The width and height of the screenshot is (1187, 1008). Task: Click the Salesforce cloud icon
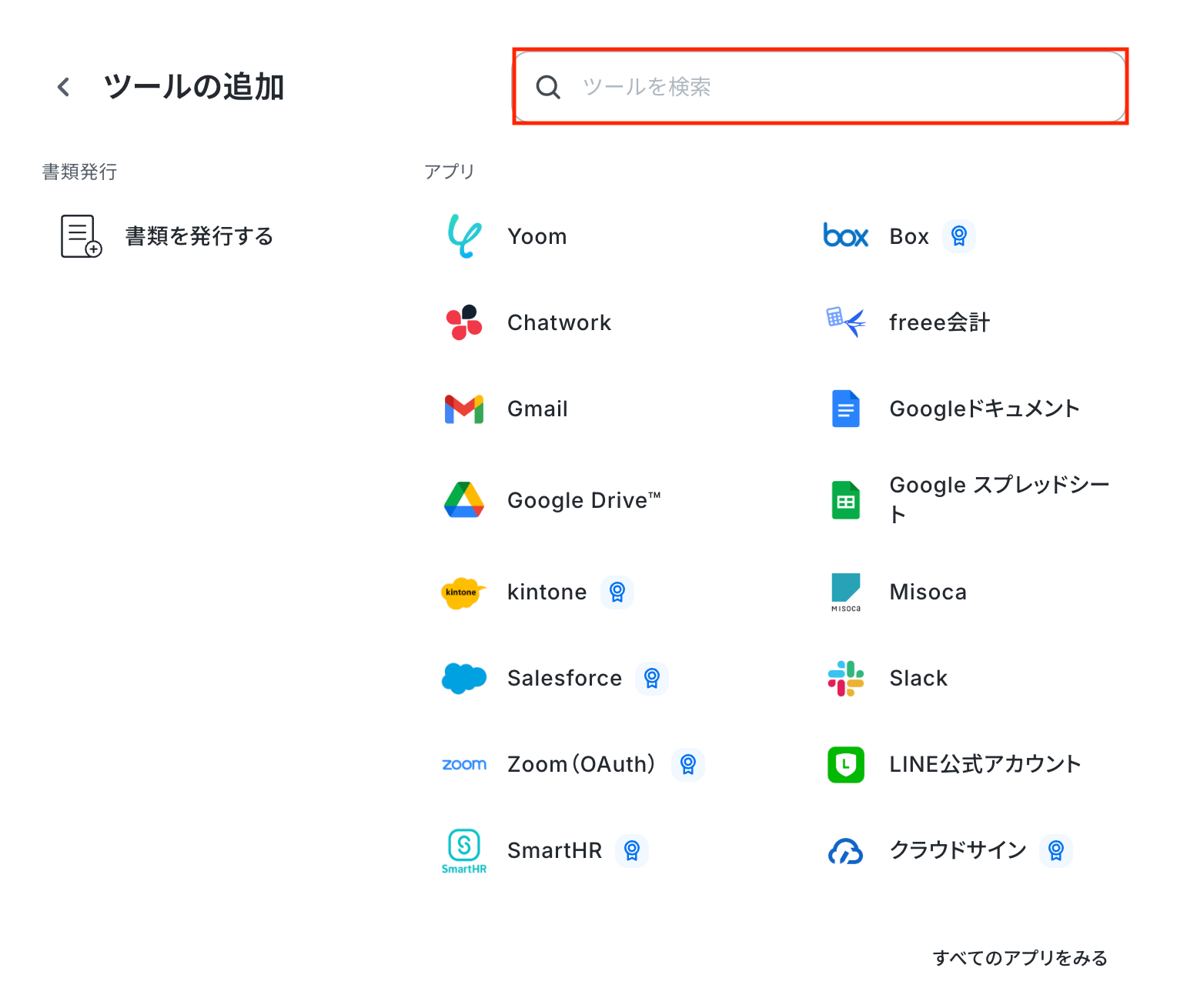tap(464, 678)
